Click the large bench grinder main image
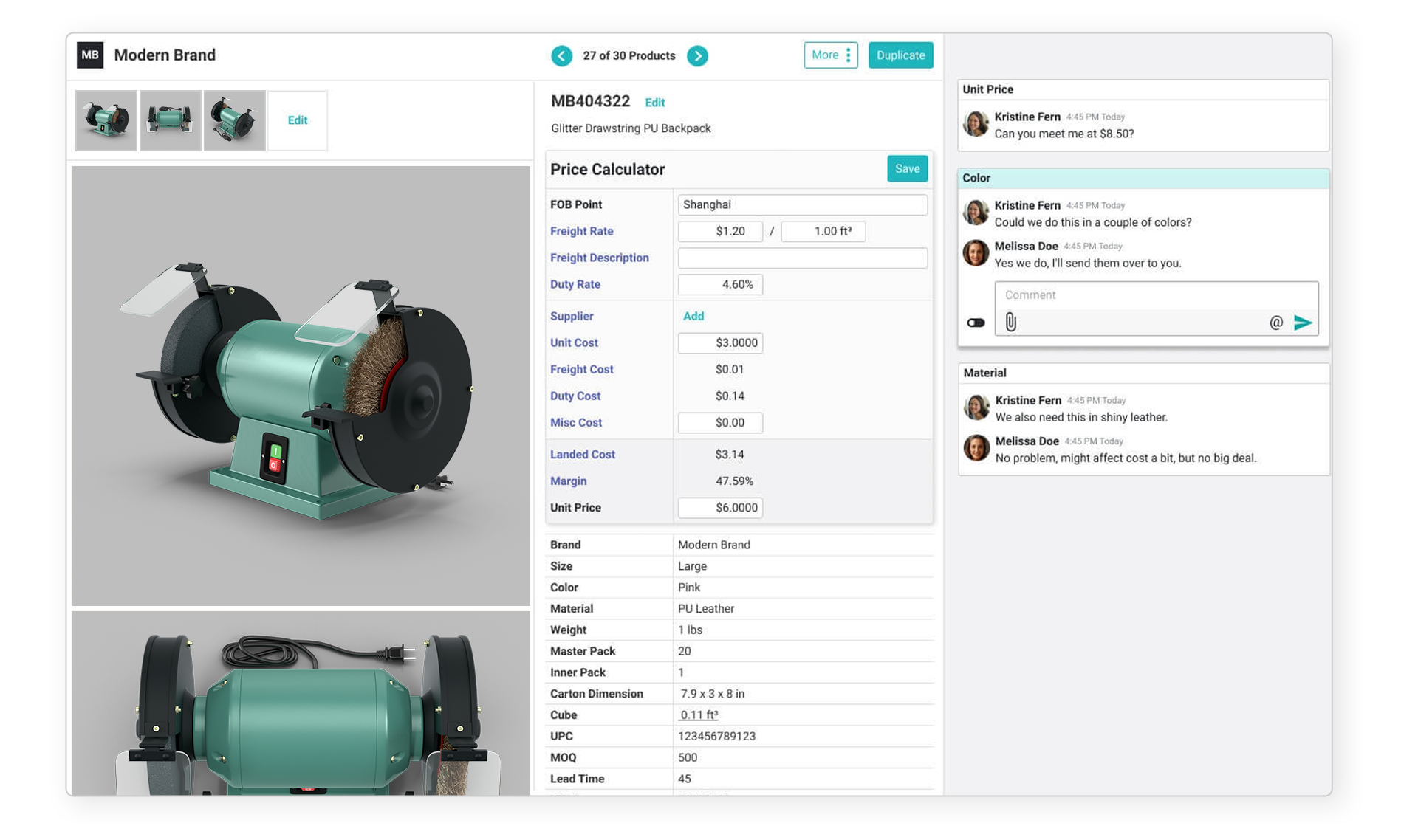 pyautogui.click(x=301, y=385)
